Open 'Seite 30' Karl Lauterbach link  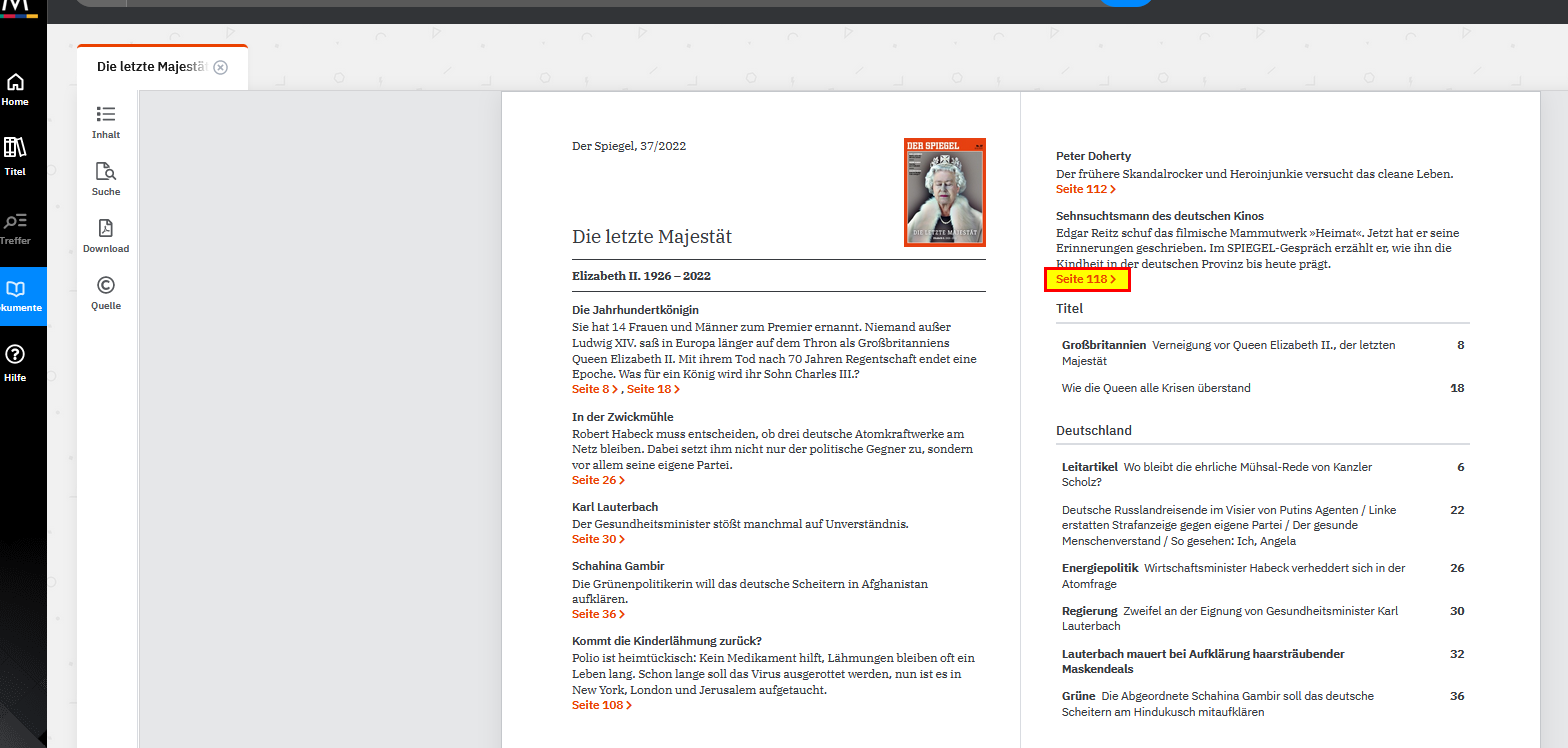pyautogui.click(x=598, y=539)
